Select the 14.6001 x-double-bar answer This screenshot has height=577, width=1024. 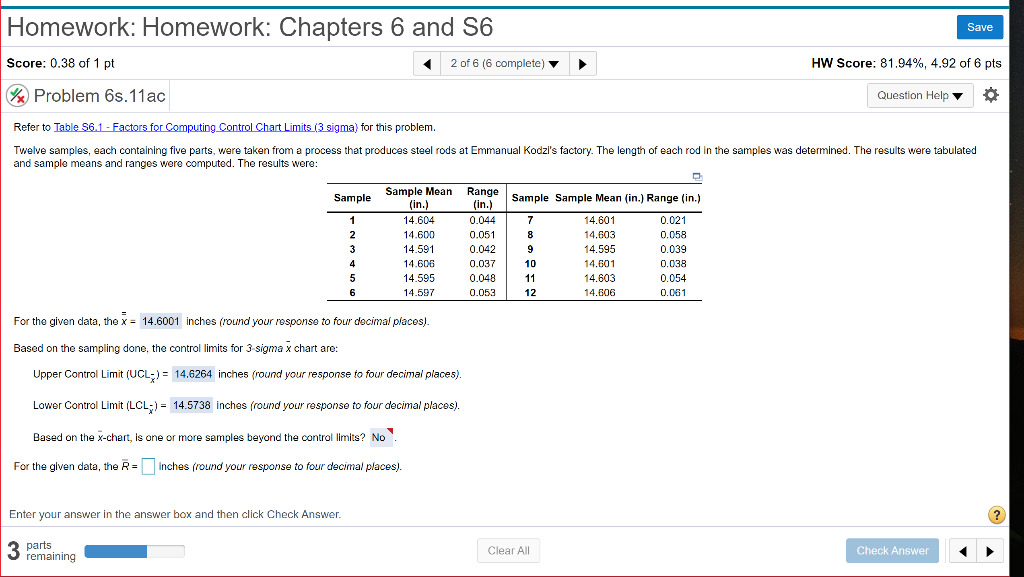pos(161,321)
